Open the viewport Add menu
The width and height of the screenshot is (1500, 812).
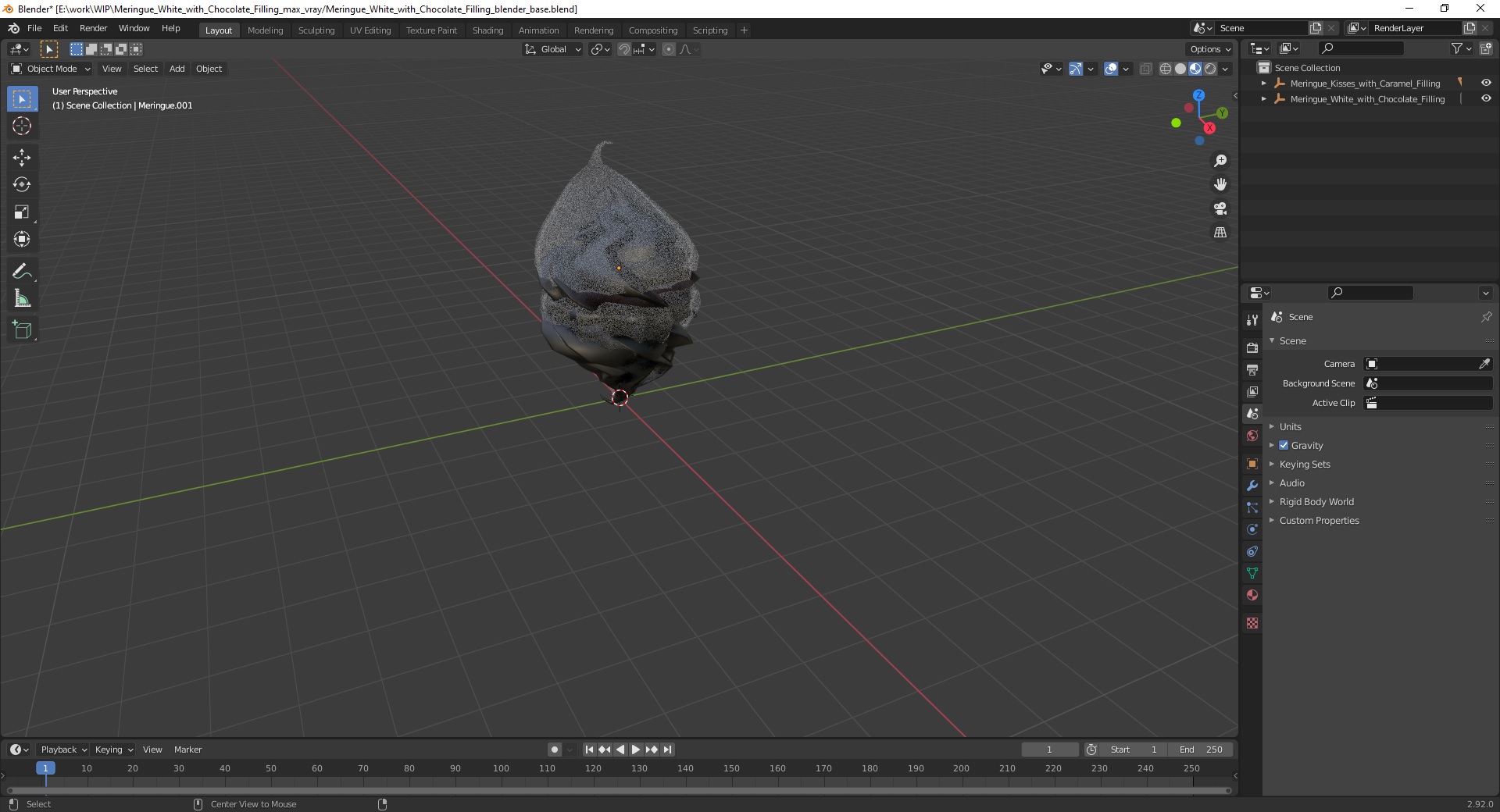tap(177, 69)
